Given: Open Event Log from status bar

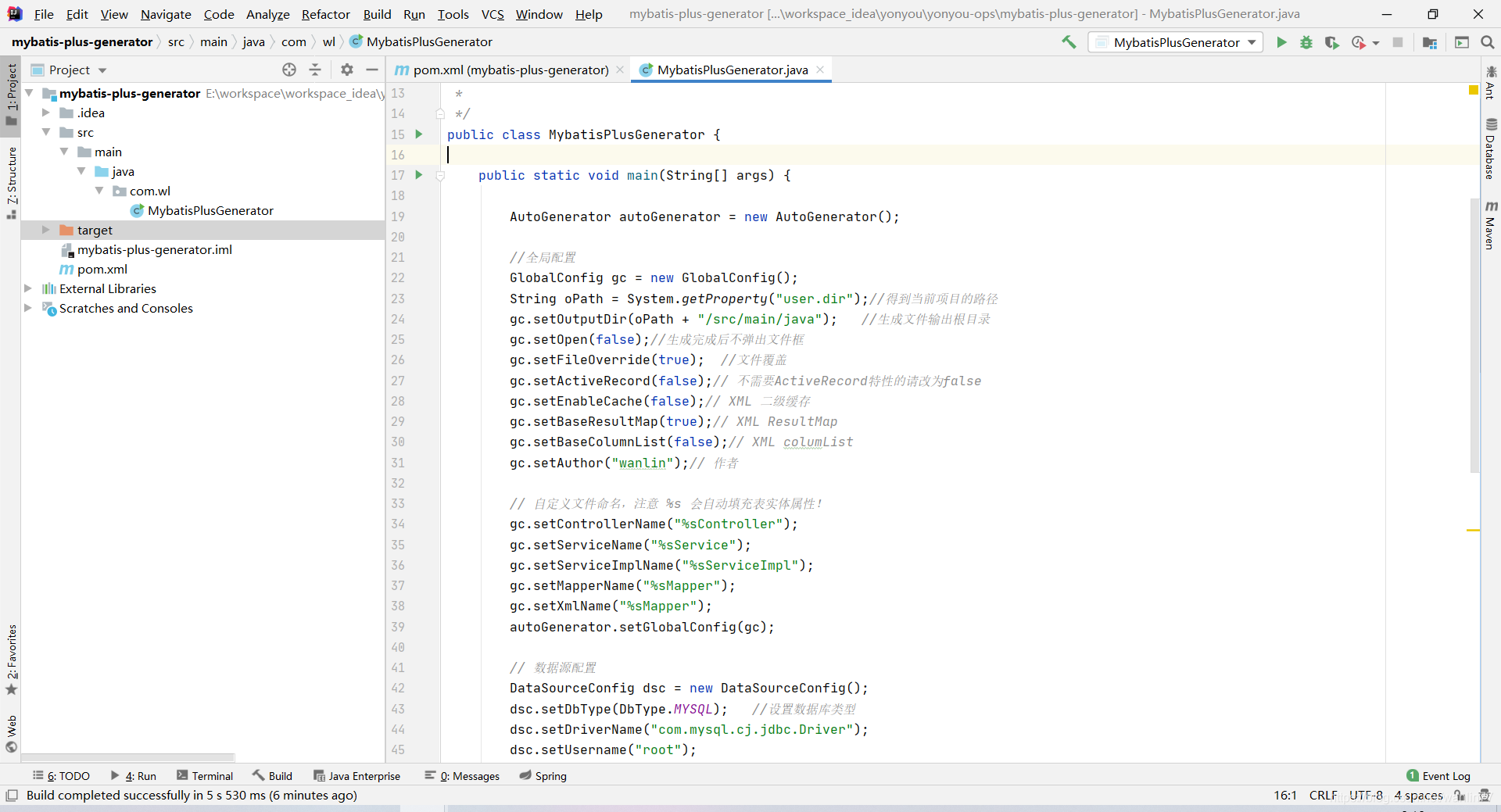Looking at the screenshot, I should (1438, 776).
